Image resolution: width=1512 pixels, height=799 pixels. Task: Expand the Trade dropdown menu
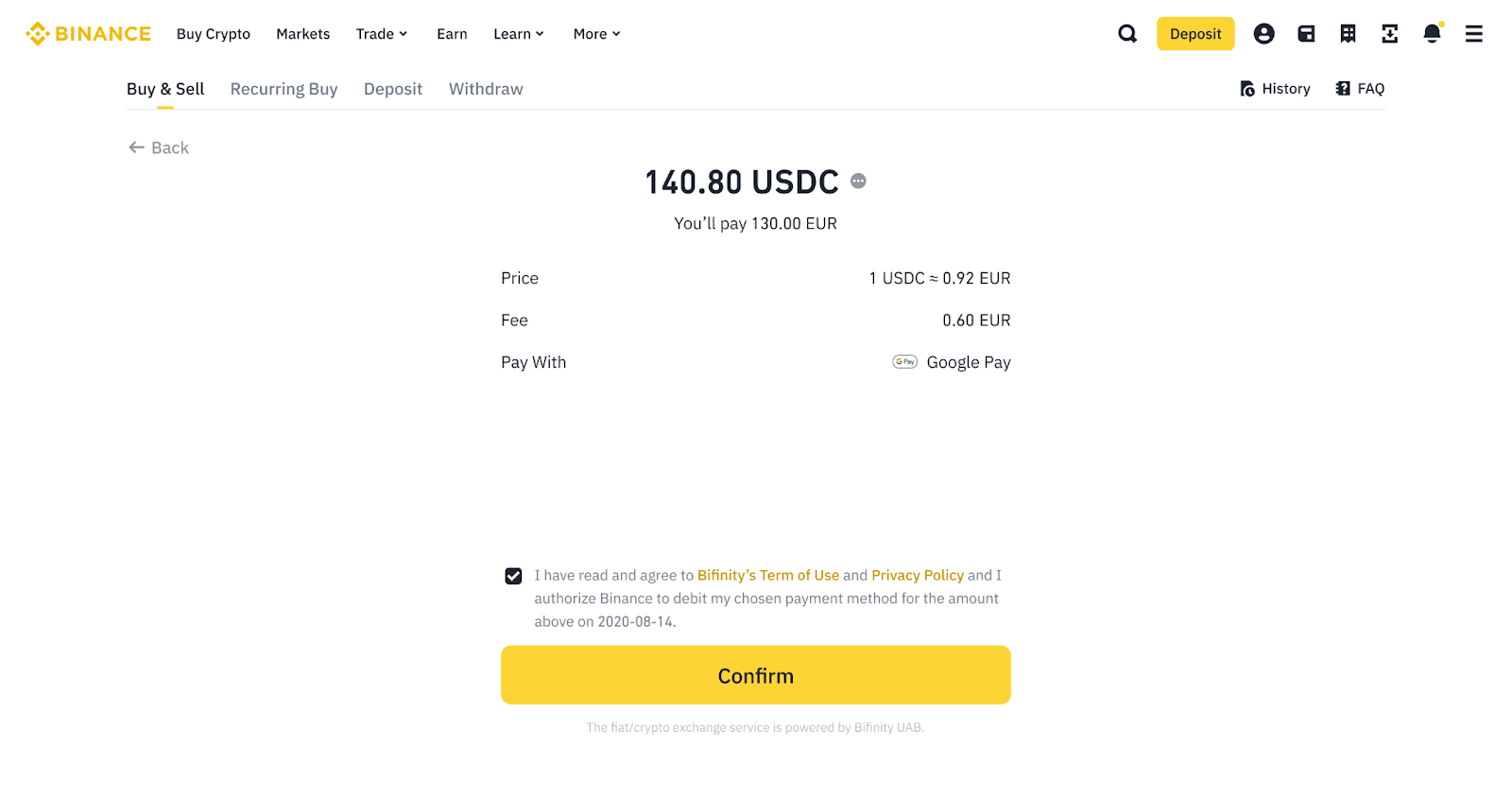coord(382,34)
